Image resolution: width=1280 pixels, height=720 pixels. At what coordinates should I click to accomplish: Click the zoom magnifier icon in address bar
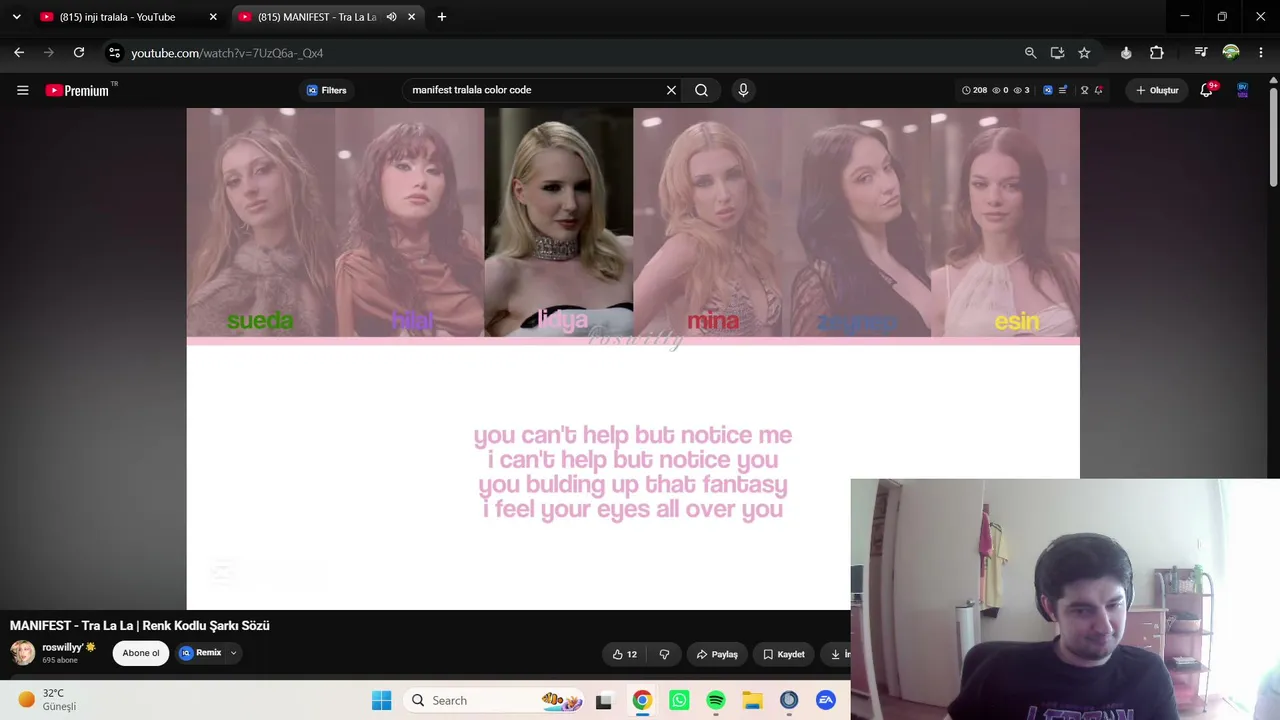pyautogui.click(x=1030, y=53)
